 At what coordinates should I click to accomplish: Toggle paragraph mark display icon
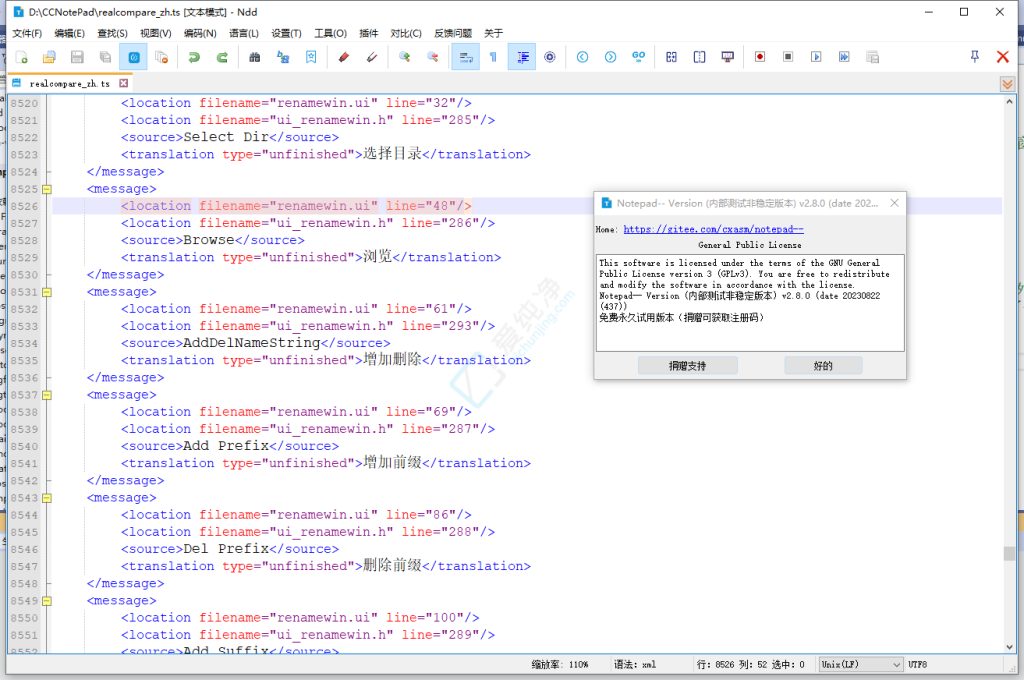click(x=492, y=57)
